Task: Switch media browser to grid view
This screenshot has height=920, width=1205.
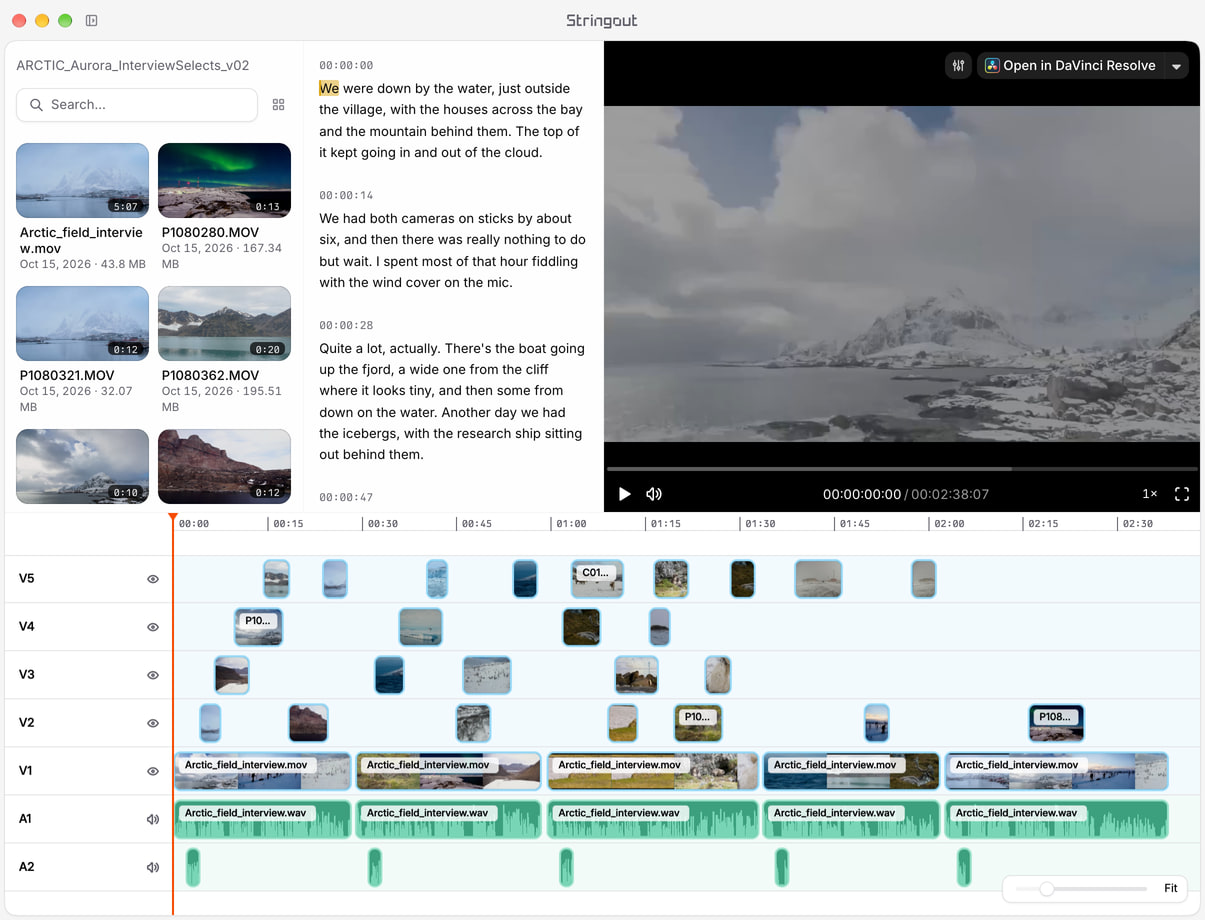Action: point(279,105)
